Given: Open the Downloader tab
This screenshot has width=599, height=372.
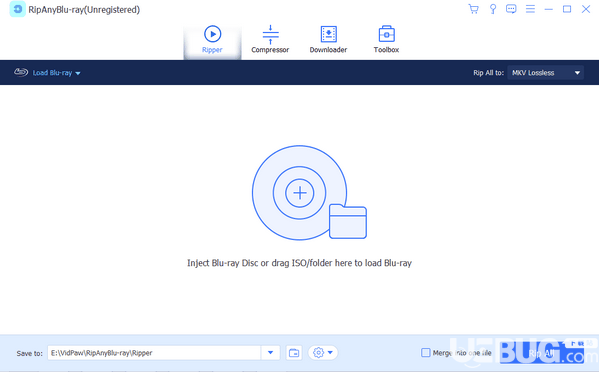Looking at the screenshot, I should 329,40.
